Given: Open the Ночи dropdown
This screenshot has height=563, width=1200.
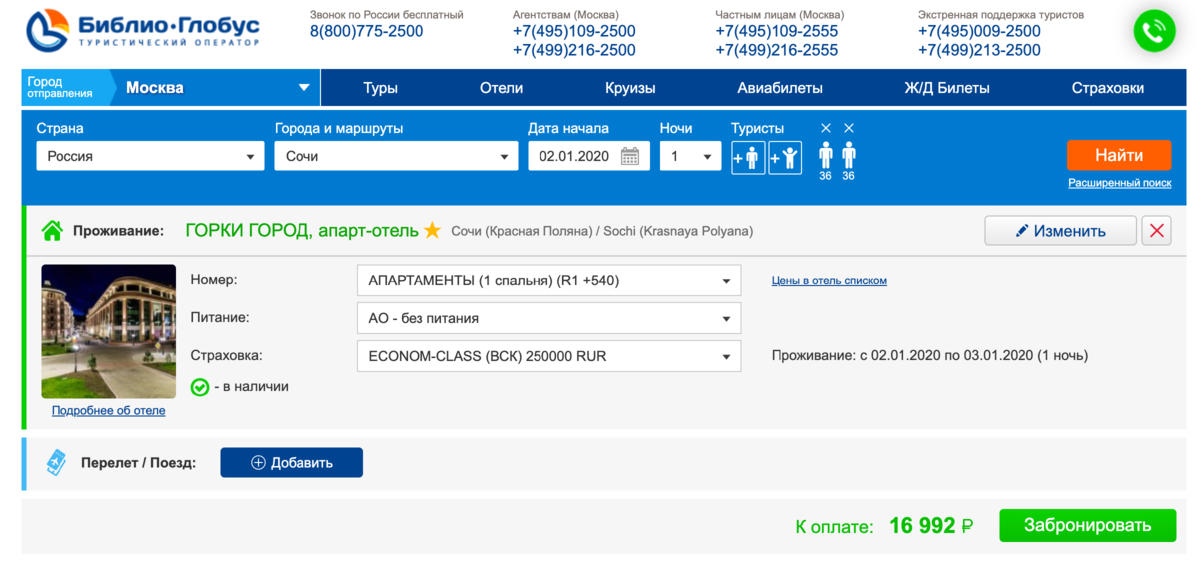Looking at the screenshot, I should point(690,156).
